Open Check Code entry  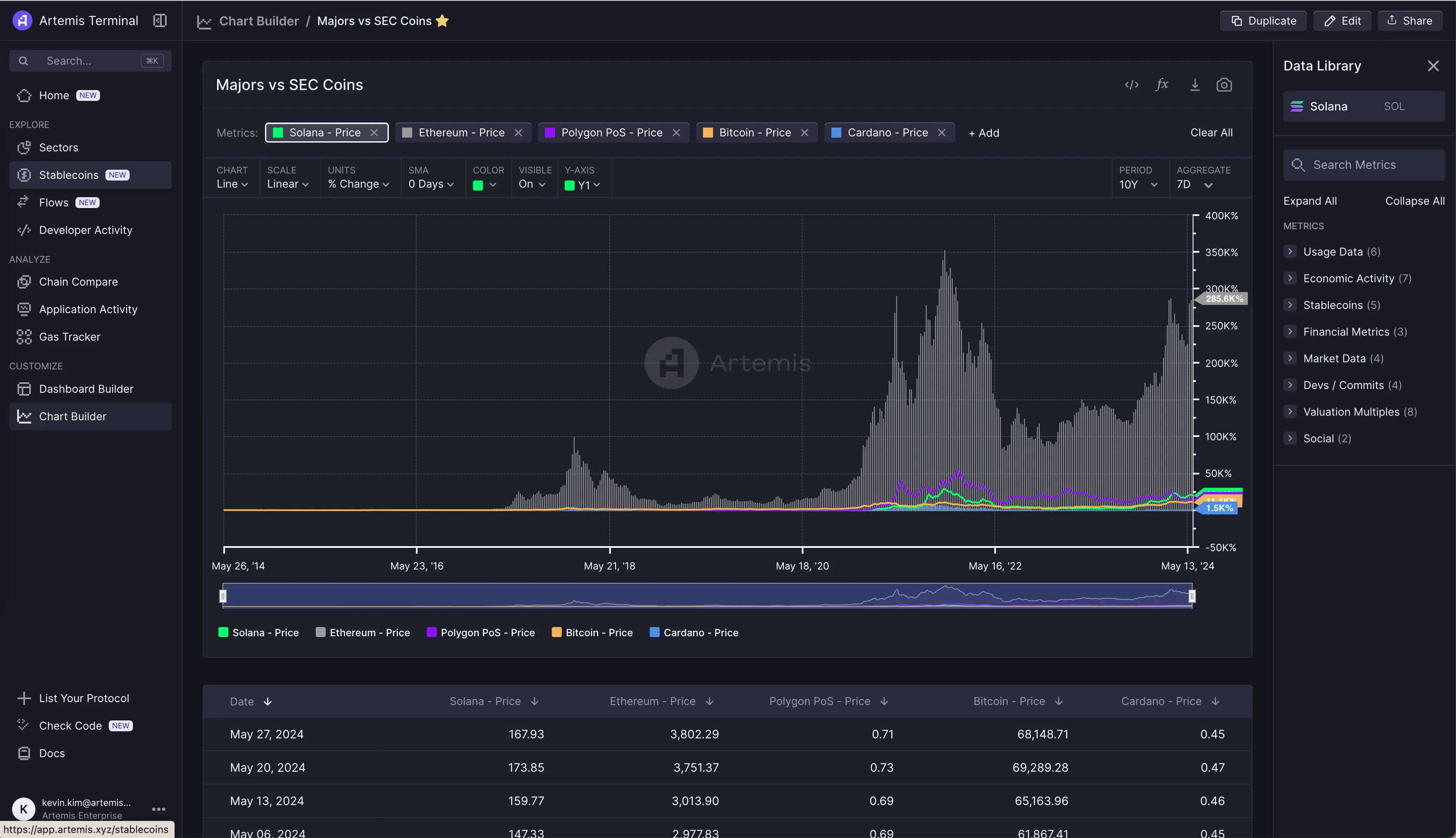click(90, 726)
